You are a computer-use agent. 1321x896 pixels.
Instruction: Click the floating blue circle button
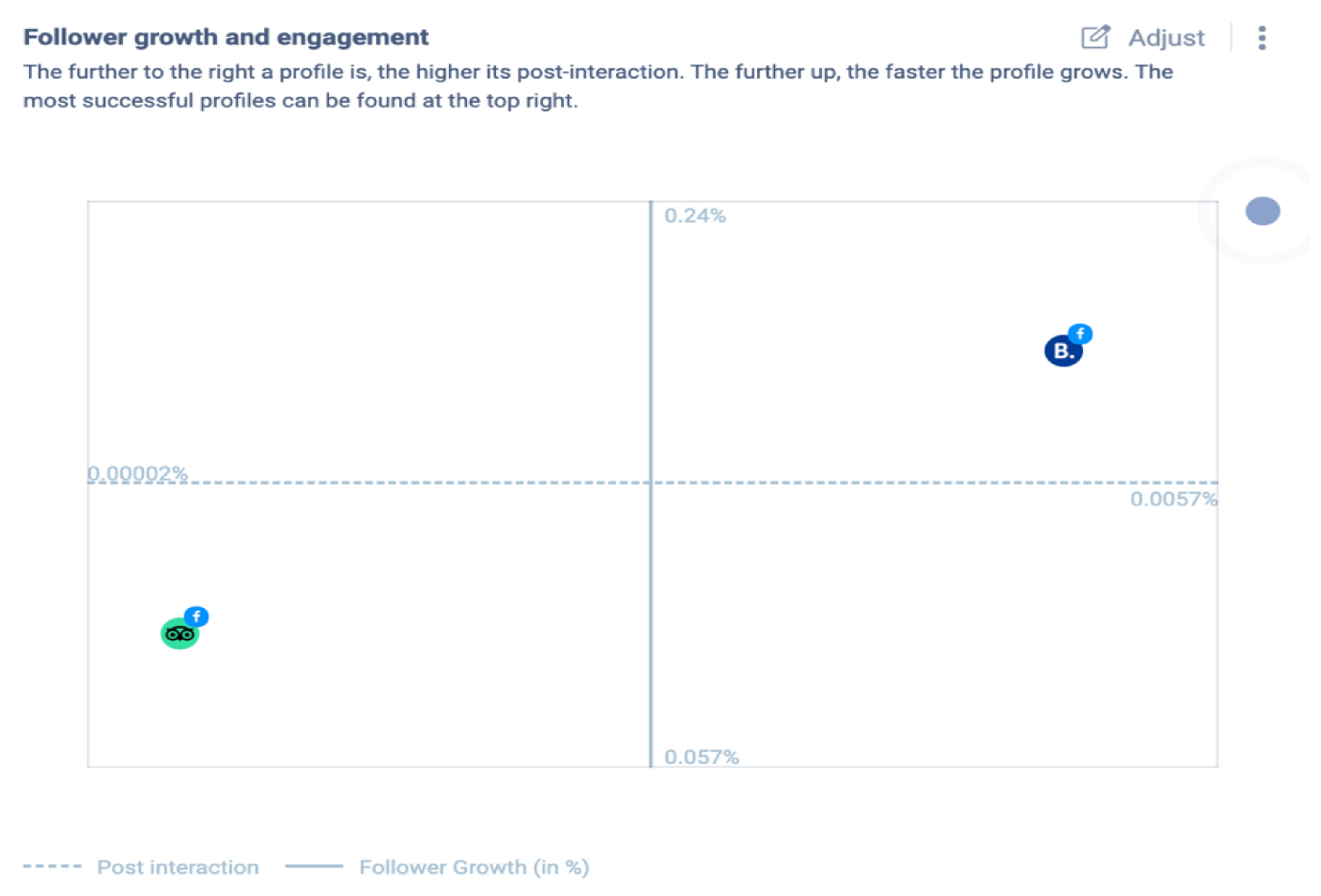coord(1262,212)
